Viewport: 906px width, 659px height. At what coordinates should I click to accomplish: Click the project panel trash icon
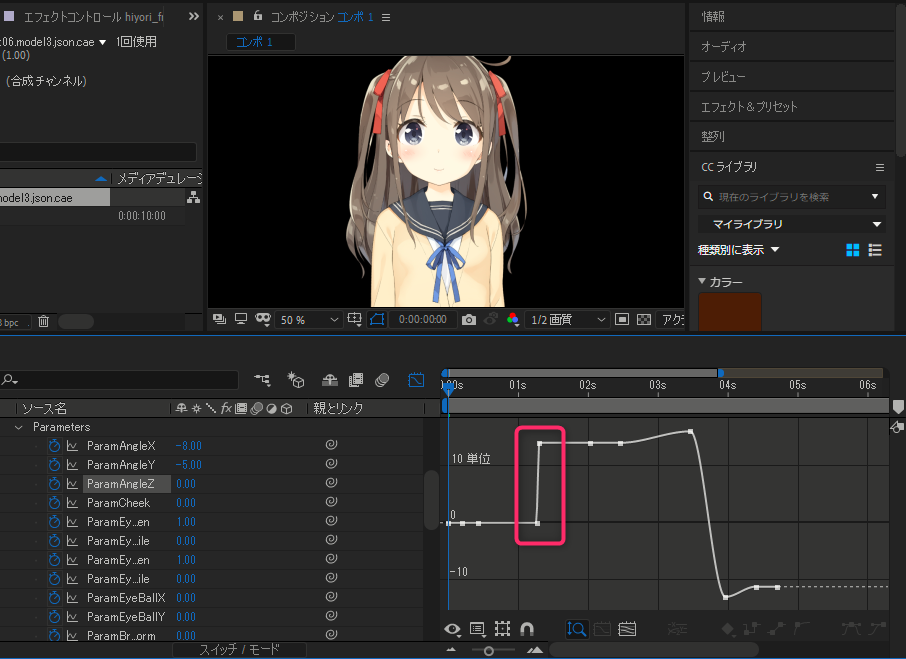(x=43, y=321)
